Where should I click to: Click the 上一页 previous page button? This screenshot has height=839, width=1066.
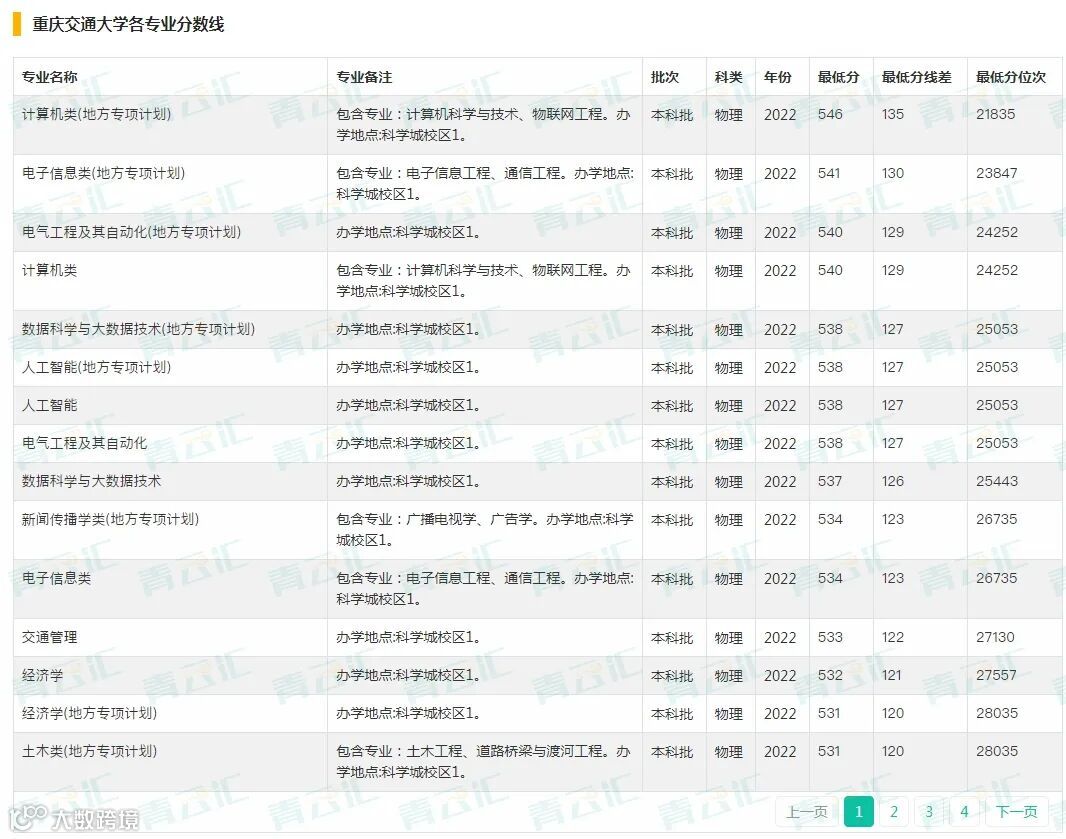[x=806, y=811]
